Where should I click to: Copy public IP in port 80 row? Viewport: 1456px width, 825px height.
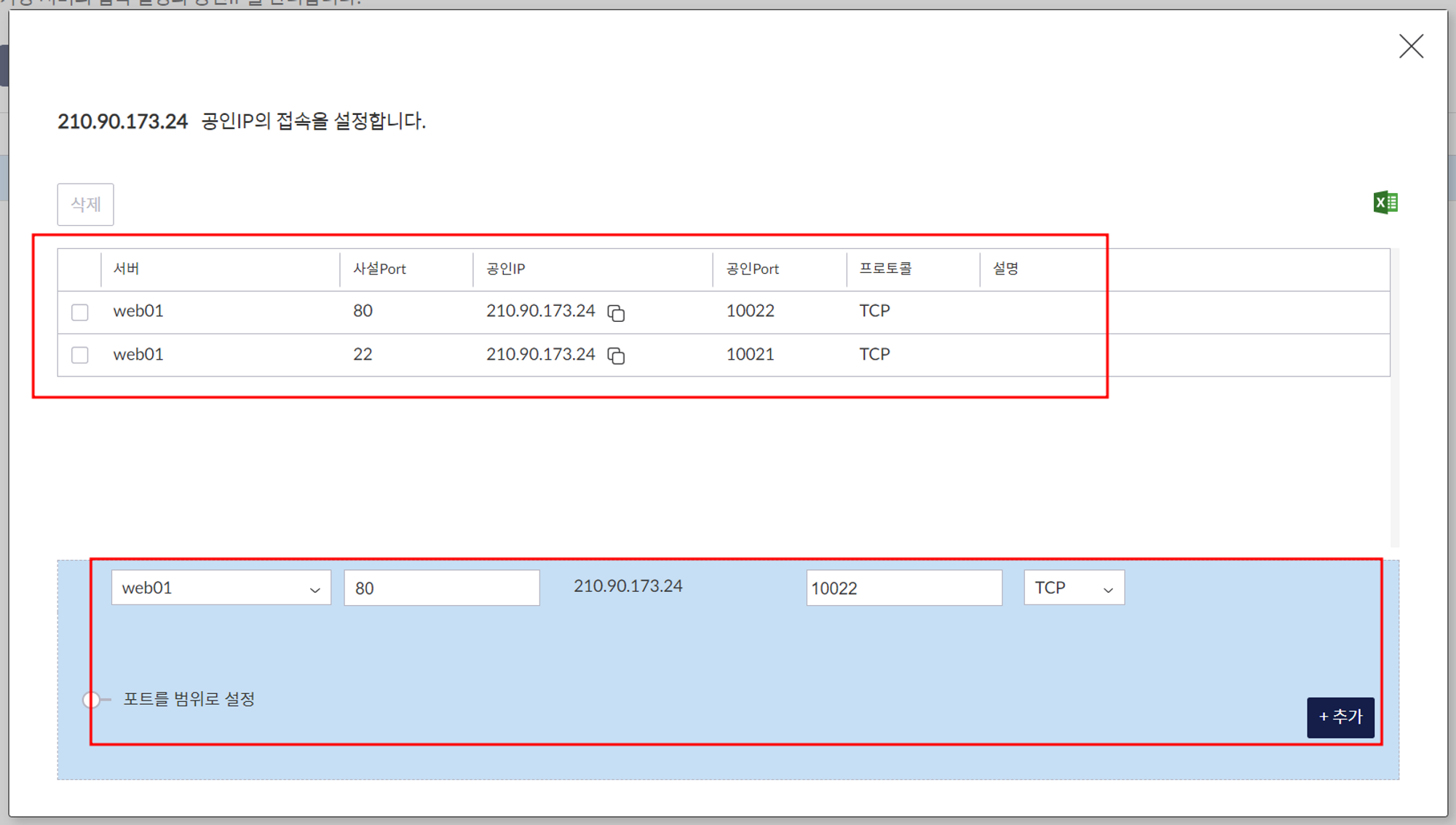coord(616,313)
